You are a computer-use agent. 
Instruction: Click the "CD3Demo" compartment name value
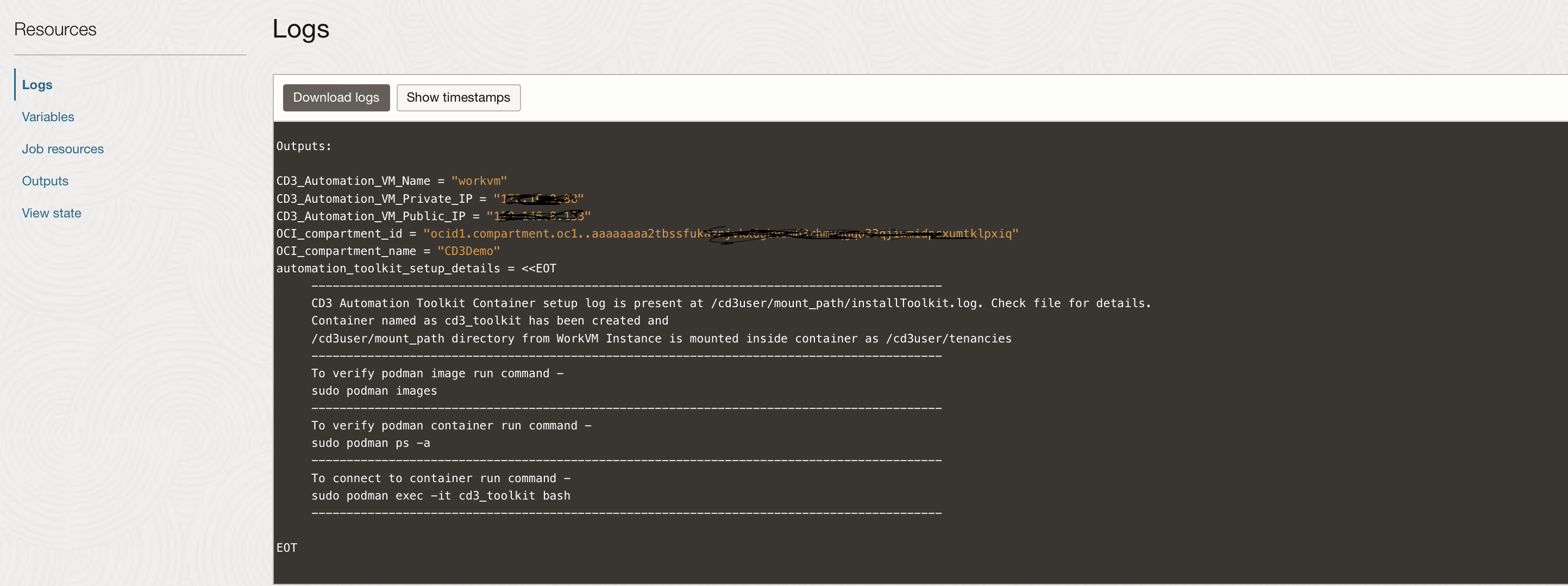469,251
